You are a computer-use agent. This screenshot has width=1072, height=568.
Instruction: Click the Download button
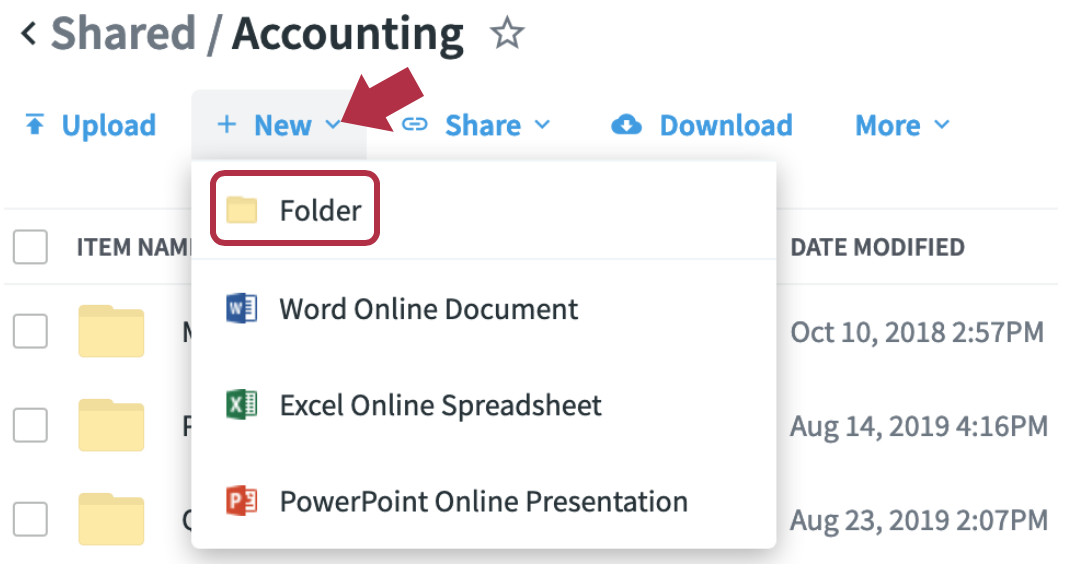(x=702, y=124)
